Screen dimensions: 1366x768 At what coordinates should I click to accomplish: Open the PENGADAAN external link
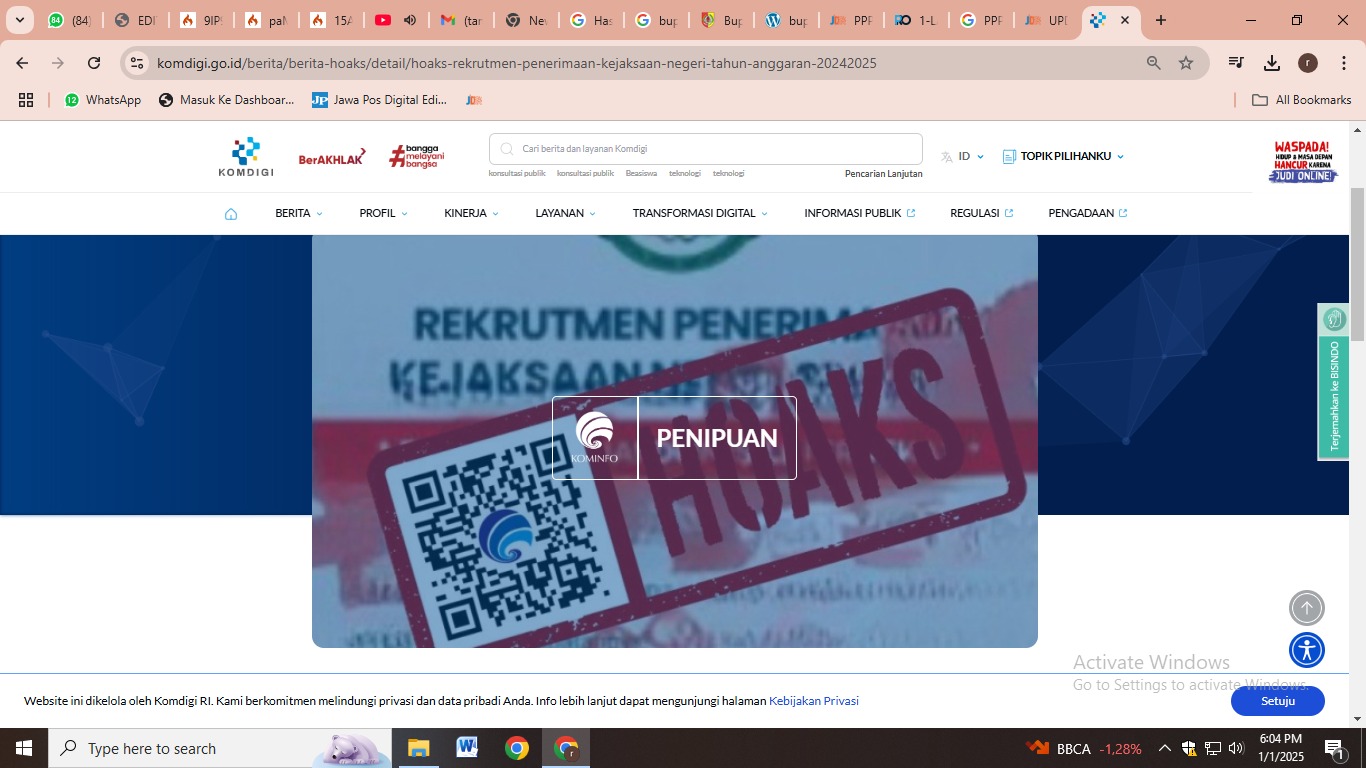tap(1088, 213)
